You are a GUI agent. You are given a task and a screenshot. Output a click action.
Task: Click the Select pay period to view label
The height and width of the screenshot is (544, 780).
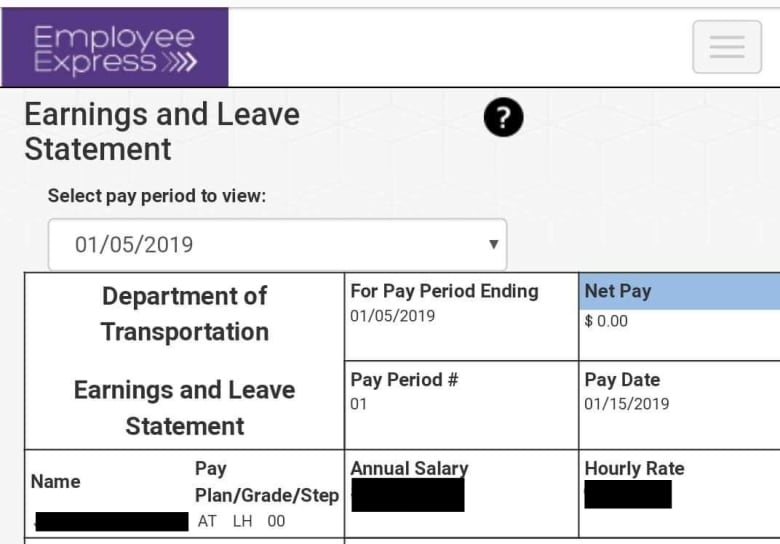point(157,196)
